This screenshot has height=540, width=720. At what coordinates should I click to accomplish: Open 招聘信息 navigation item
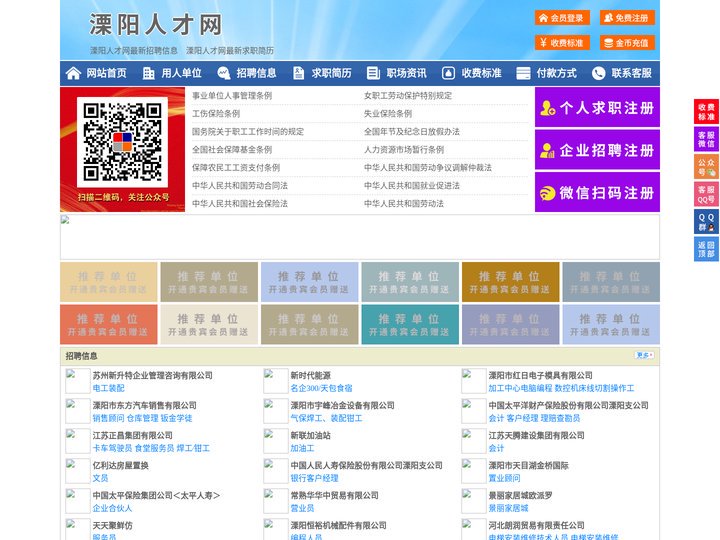256,73
